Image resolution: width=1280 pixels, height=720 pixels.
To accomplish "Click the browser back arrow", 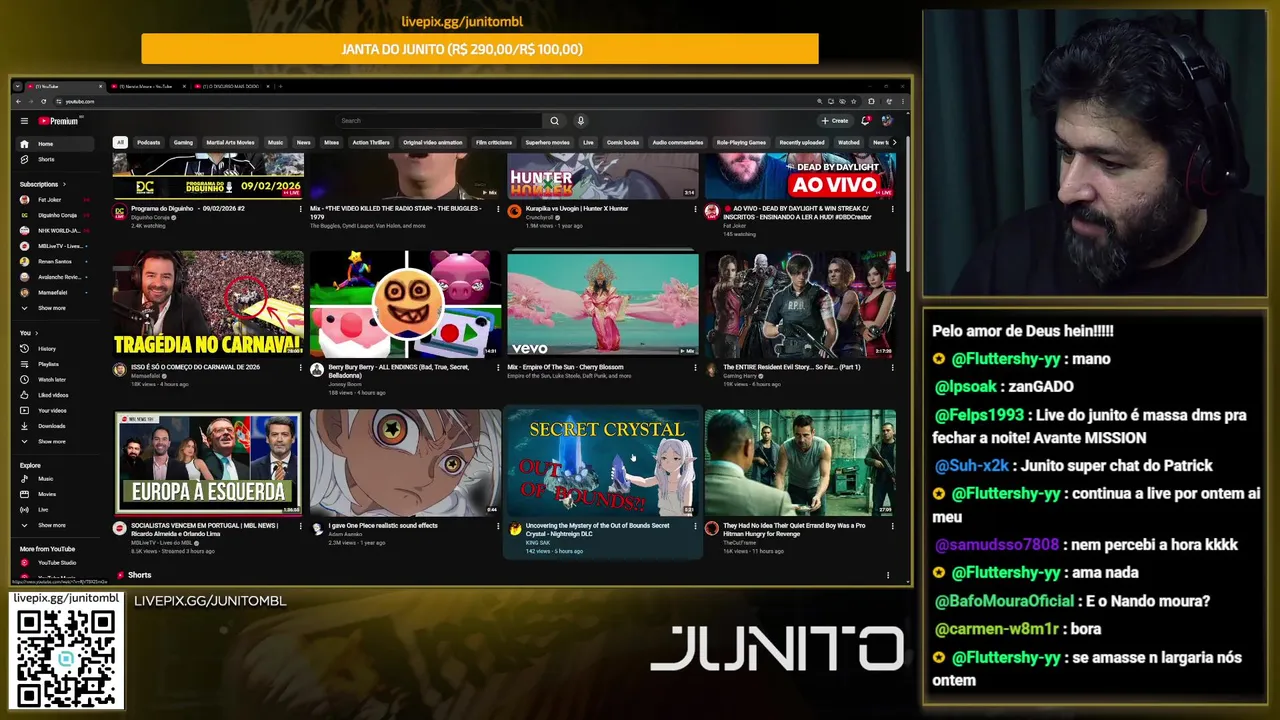I will (x=18, y=102).
